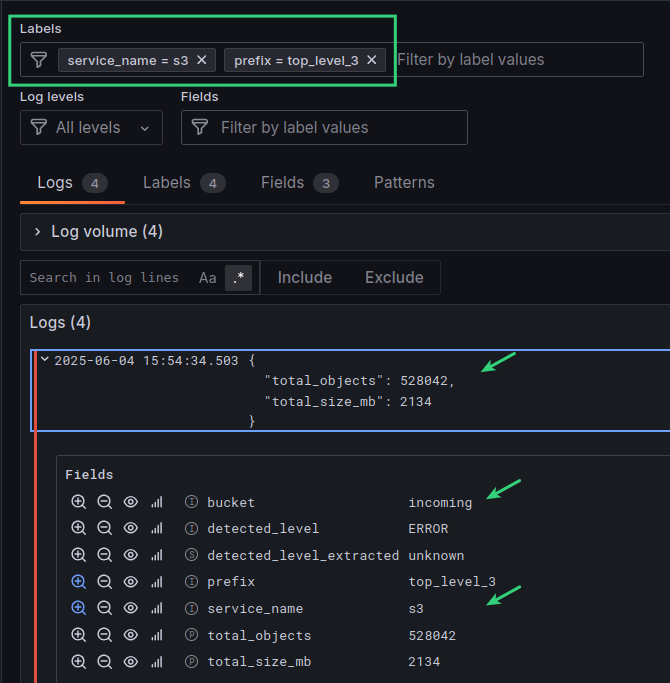Toggle eye icon for detected_level field
The width and height of the screenshot is (670, 683).
coord(131,528)
